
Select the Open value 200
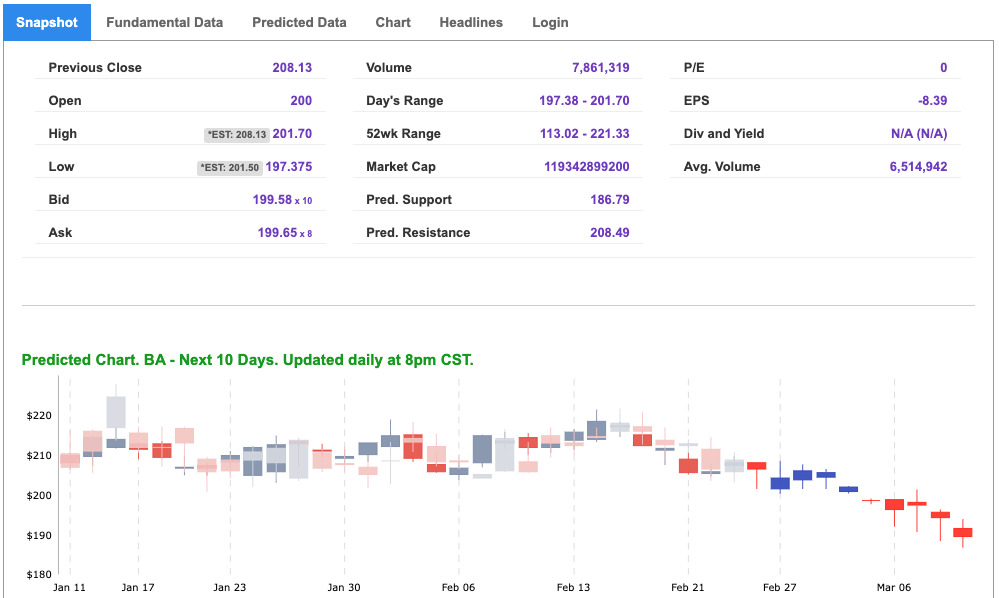pyautogui.click(x=301, y=101)
